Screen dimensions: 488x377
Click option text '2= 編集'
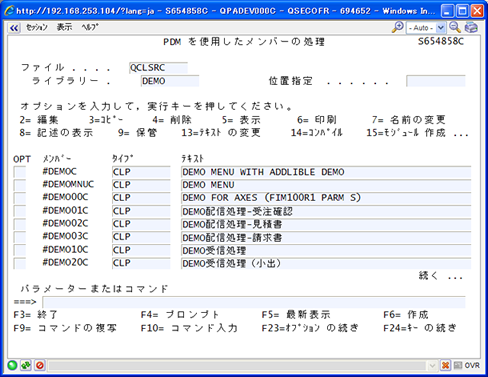(39, 120)
